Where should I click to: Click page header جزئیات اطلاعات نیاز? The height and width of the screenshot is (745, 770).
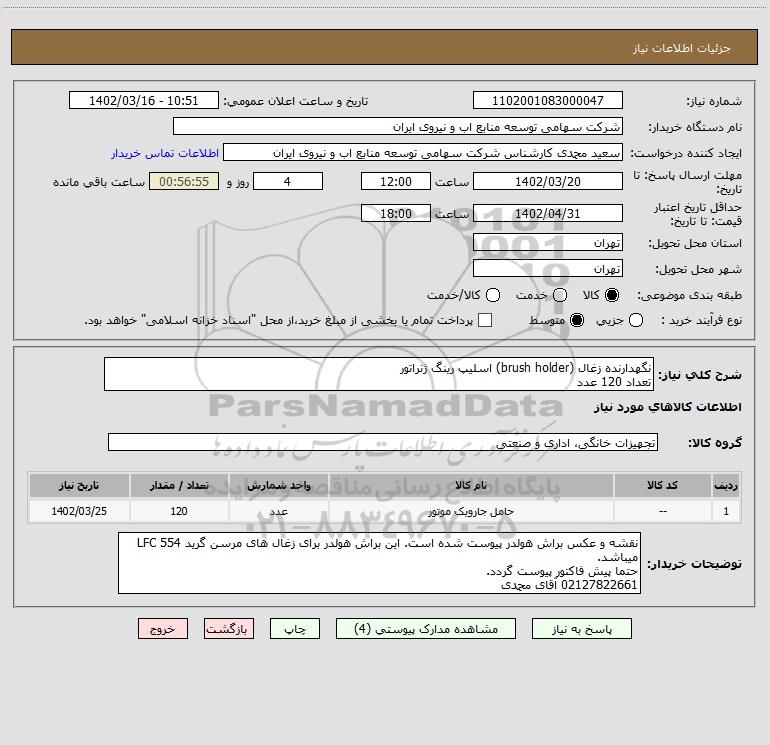tap(681, 48)
